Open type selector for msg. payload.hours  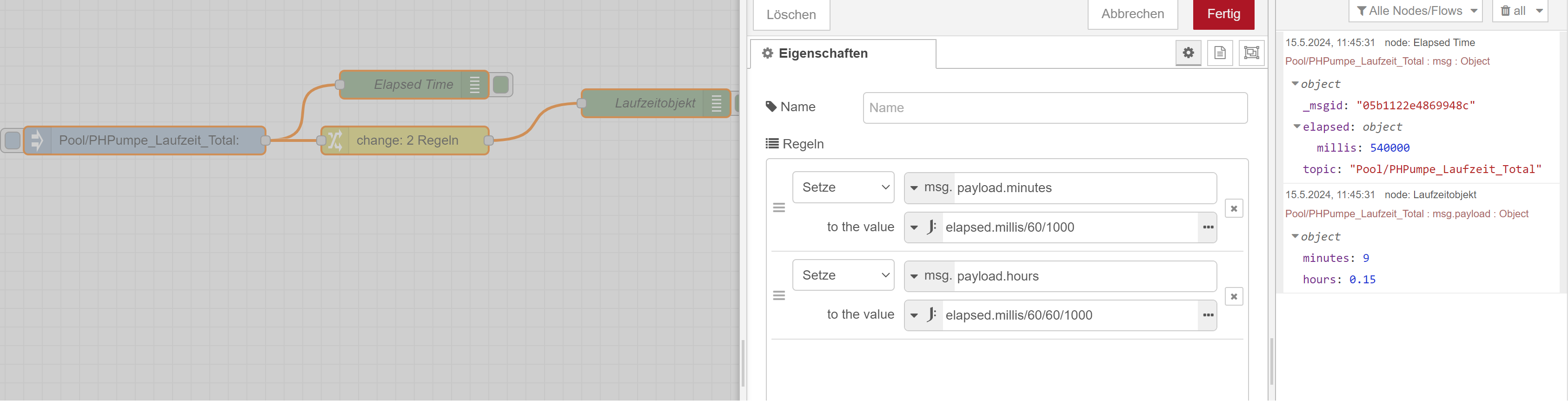tap(914, 276)
